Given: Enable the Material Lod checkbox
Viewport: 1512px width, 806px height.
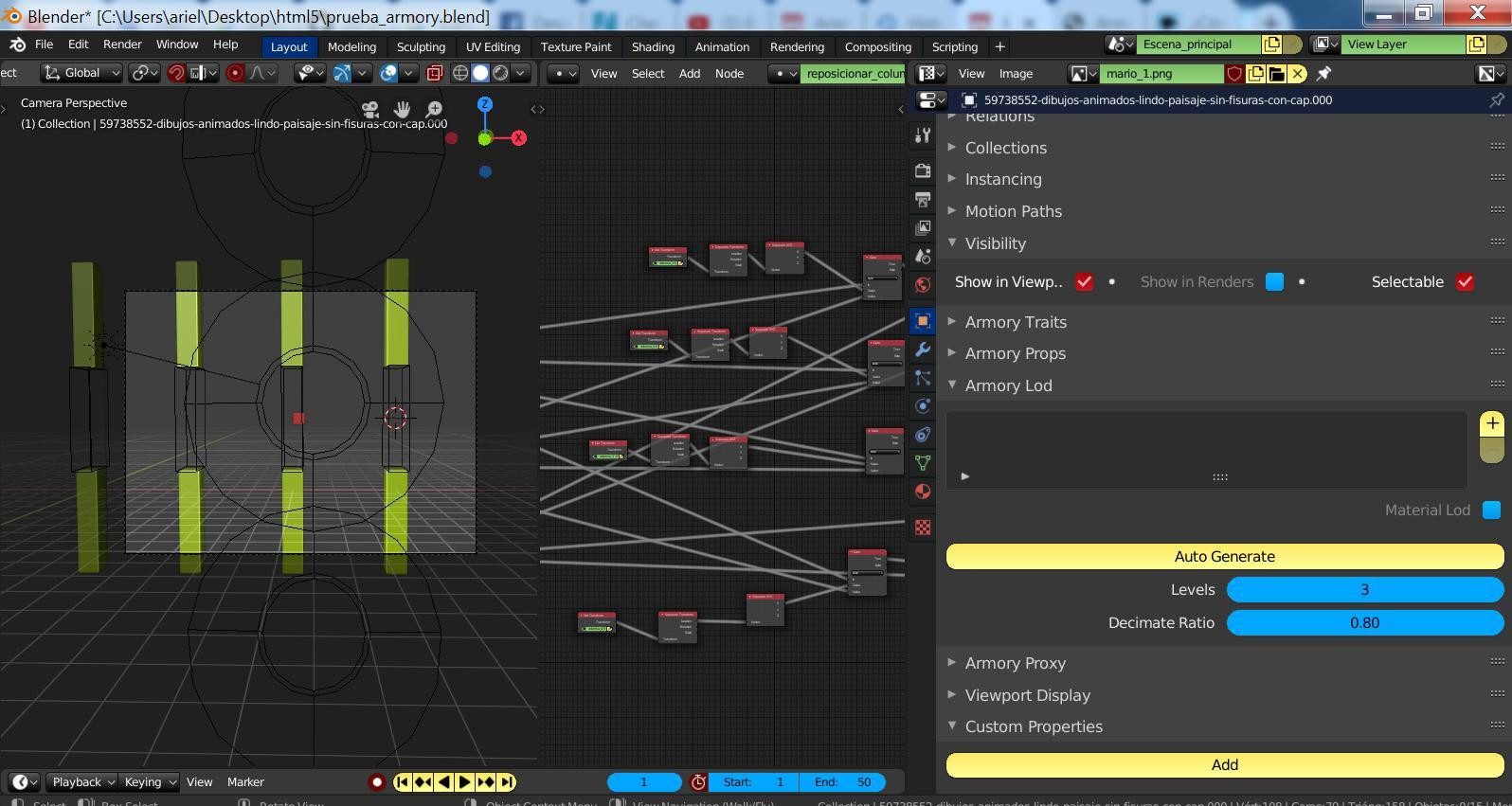Looking at the screenshot, I should [x=1491, y=510].
